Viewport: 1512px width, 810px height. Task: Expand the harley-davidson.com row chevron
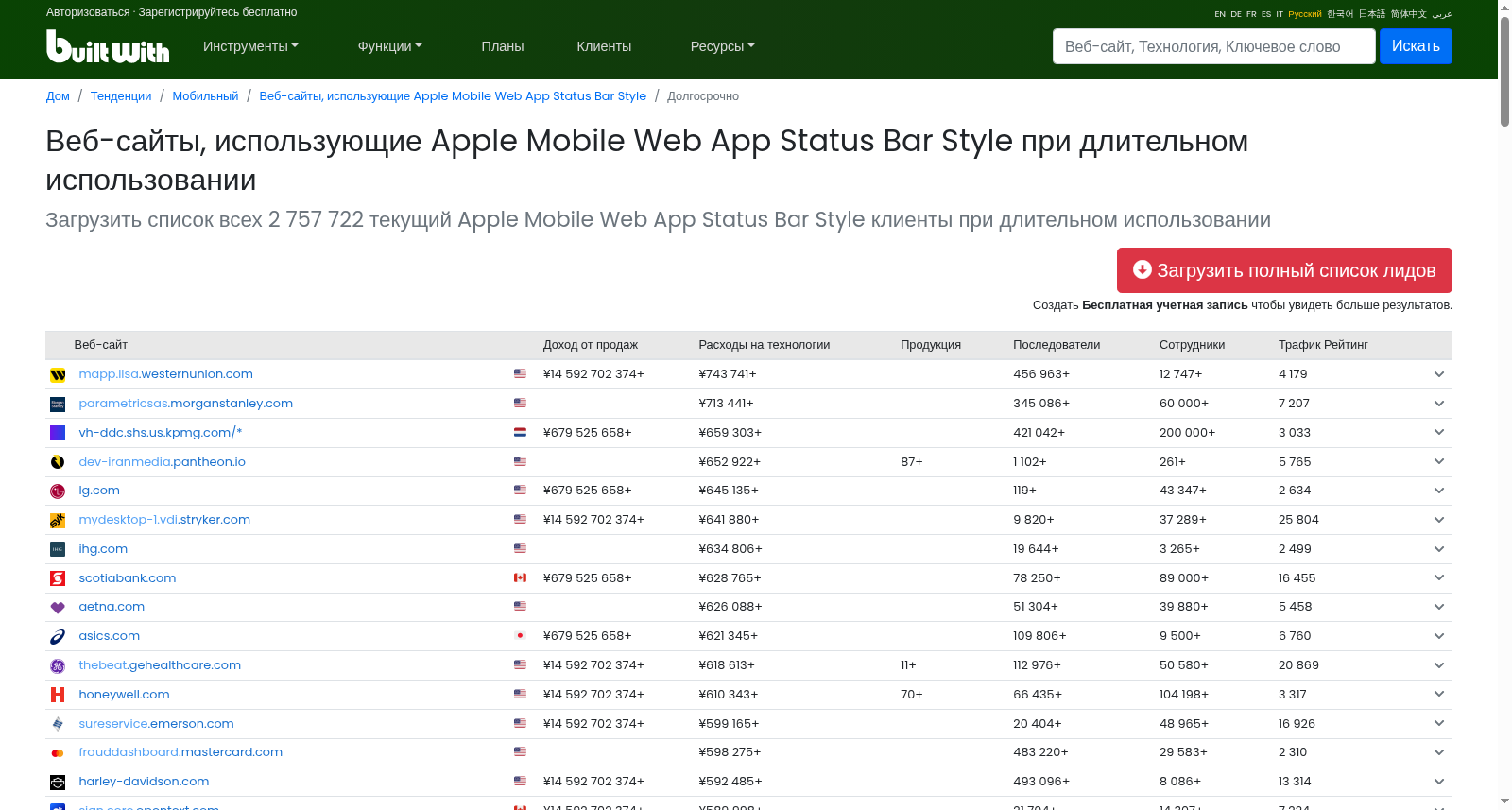1439,782
